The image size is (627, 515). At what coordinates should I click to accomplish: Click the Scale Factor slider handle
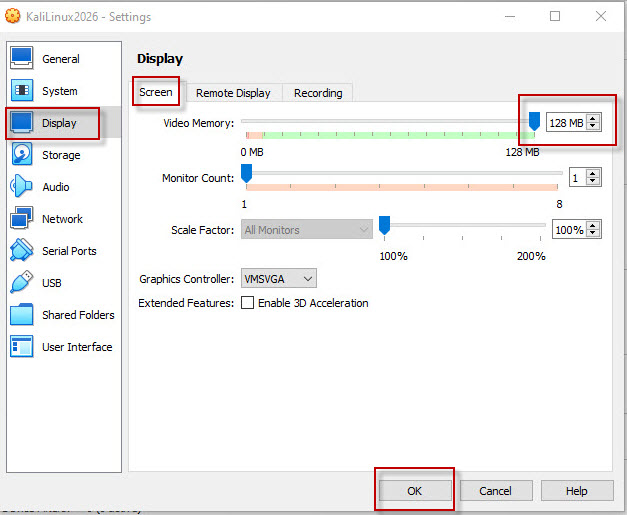pos(384,226)
